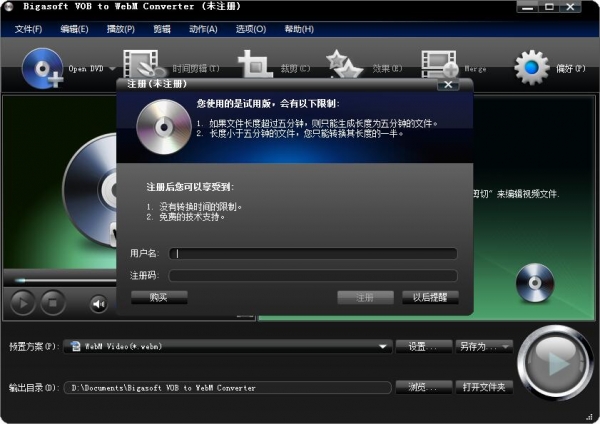Open the 动作(A) menu
This screenshot has width=600, height=424.
coord(203,29)
